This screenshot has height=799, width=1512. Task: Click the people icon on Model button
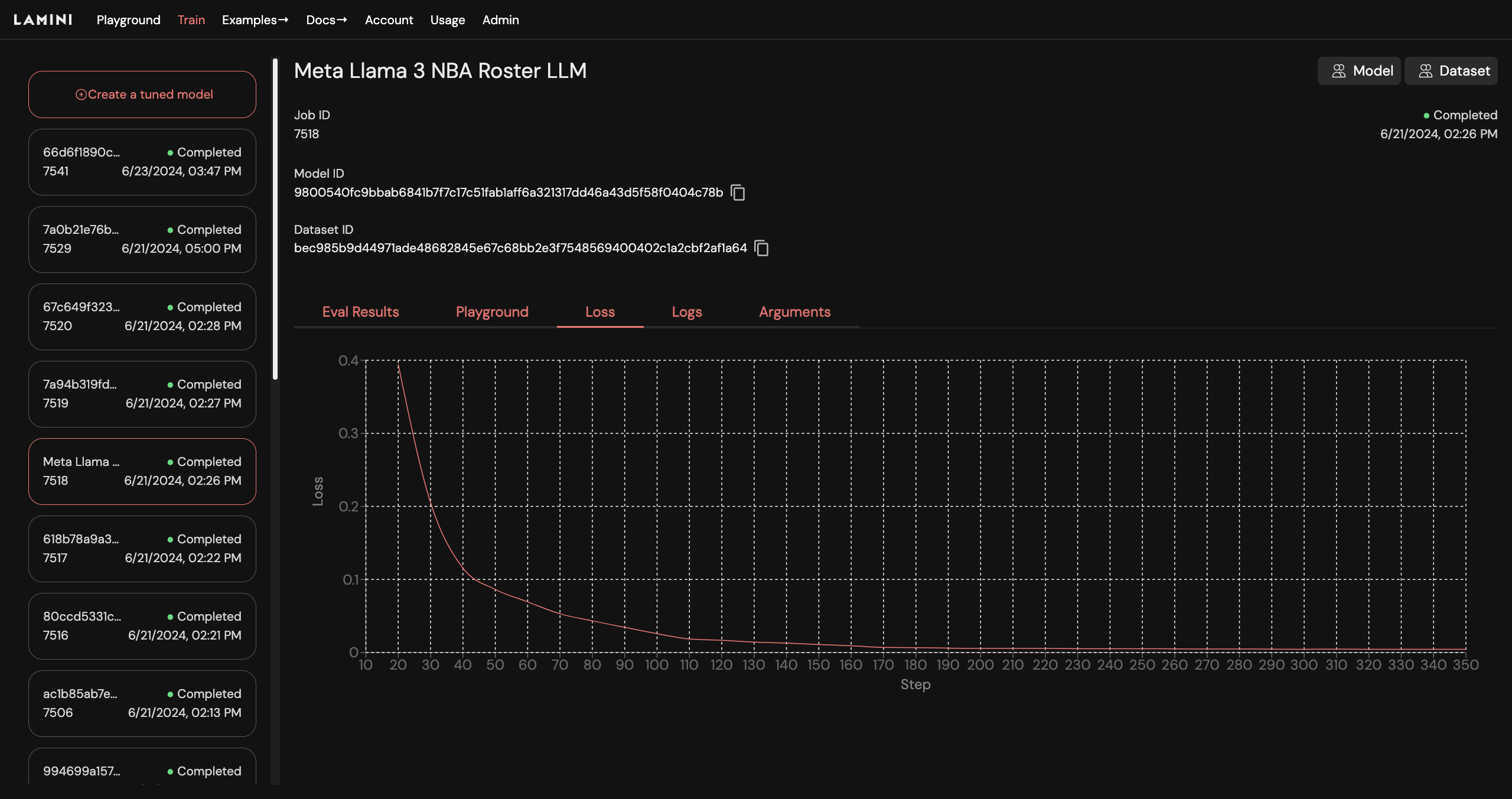[1338, 71]
